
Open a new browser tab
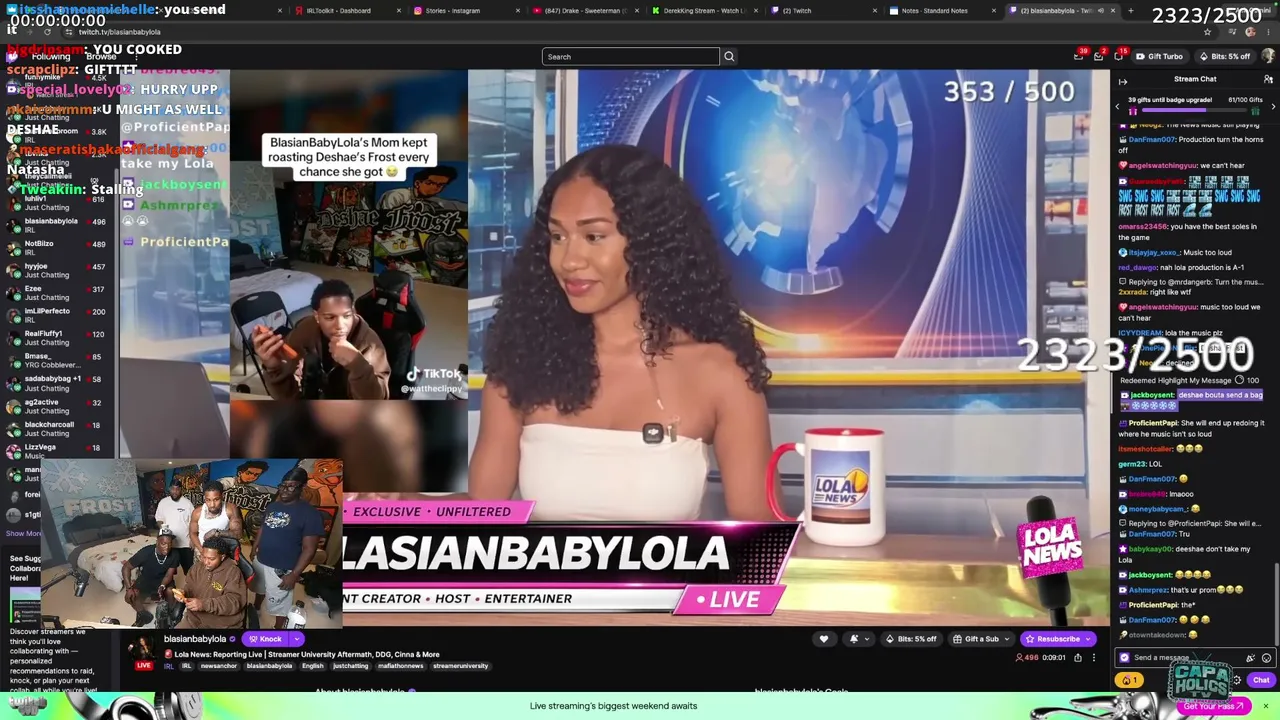(1130, 10)
